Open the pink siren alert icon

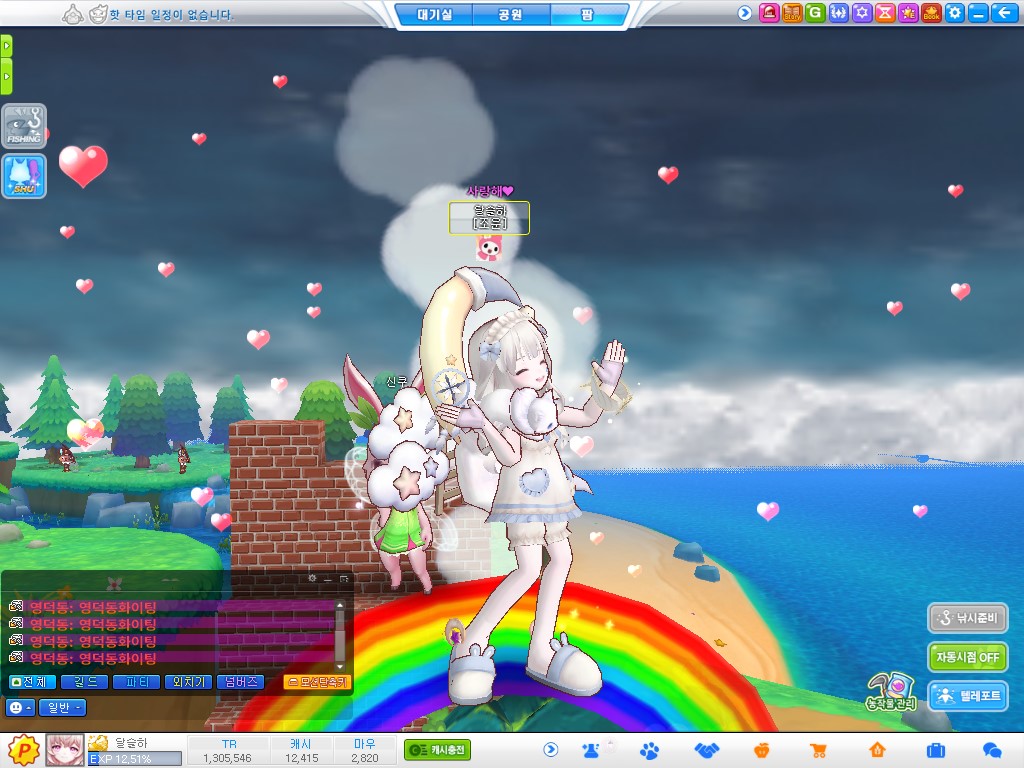point(769,13)
